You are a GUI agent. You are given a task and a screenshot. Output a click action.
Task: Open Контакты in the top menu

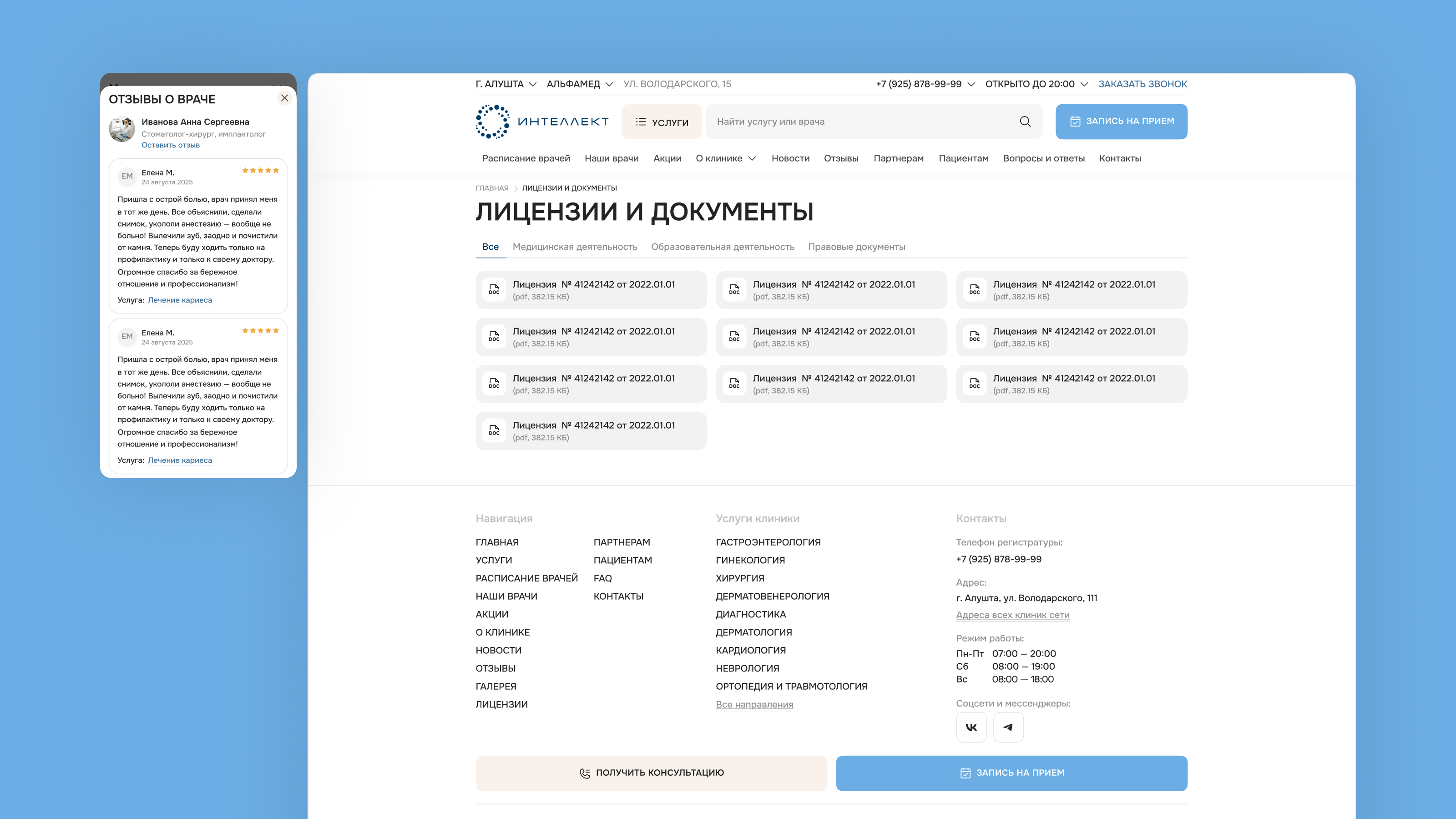1120,159
